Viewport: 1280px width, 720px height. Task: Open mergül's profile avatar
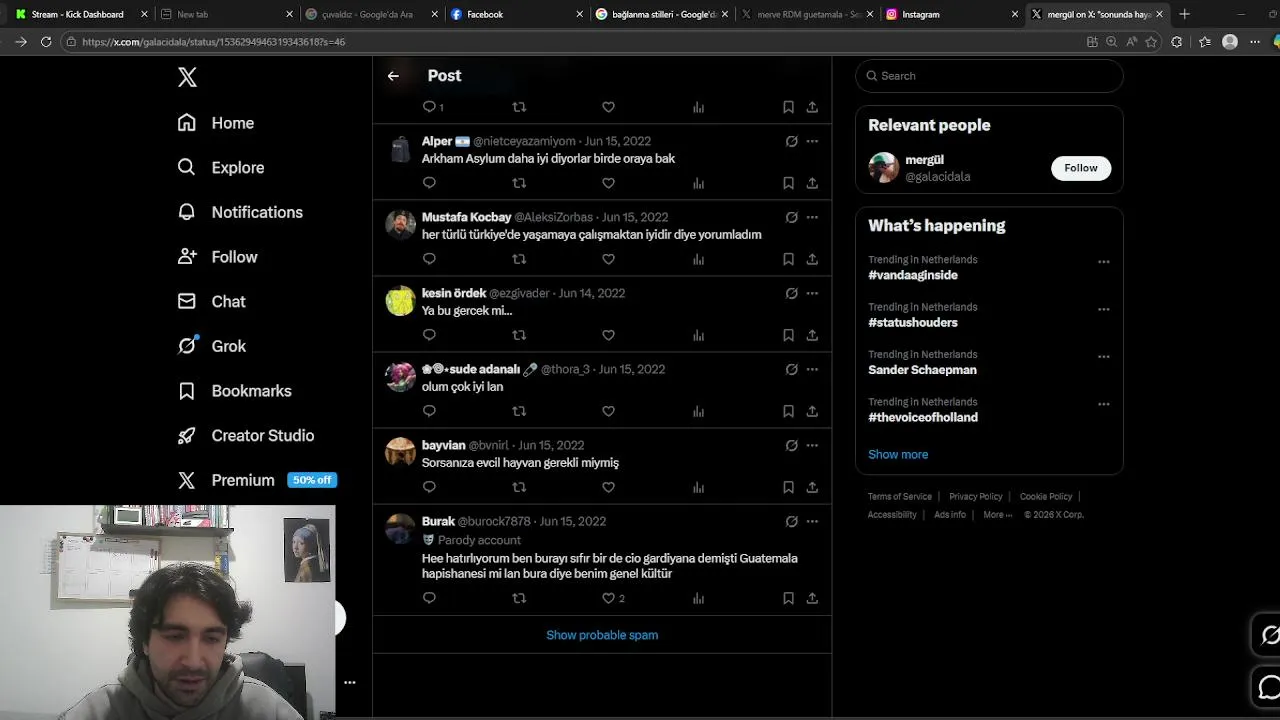[x=884, y=167]
